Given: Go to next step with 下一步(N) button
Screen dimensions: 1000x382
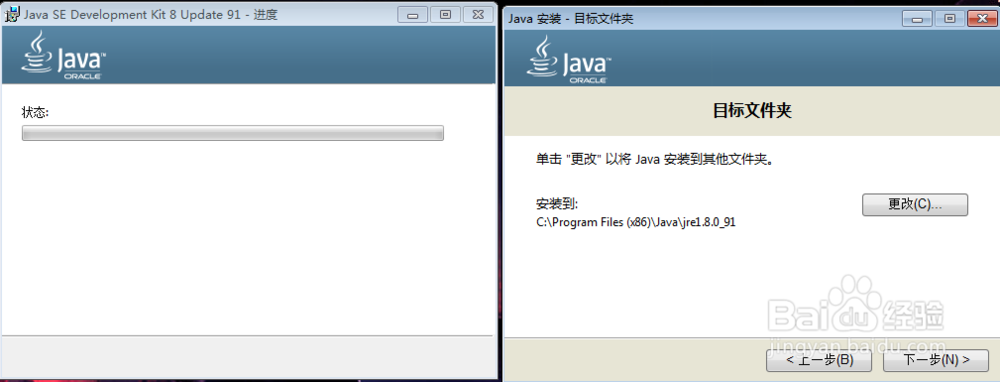Looking at the screenshot, I should (936, 360).
